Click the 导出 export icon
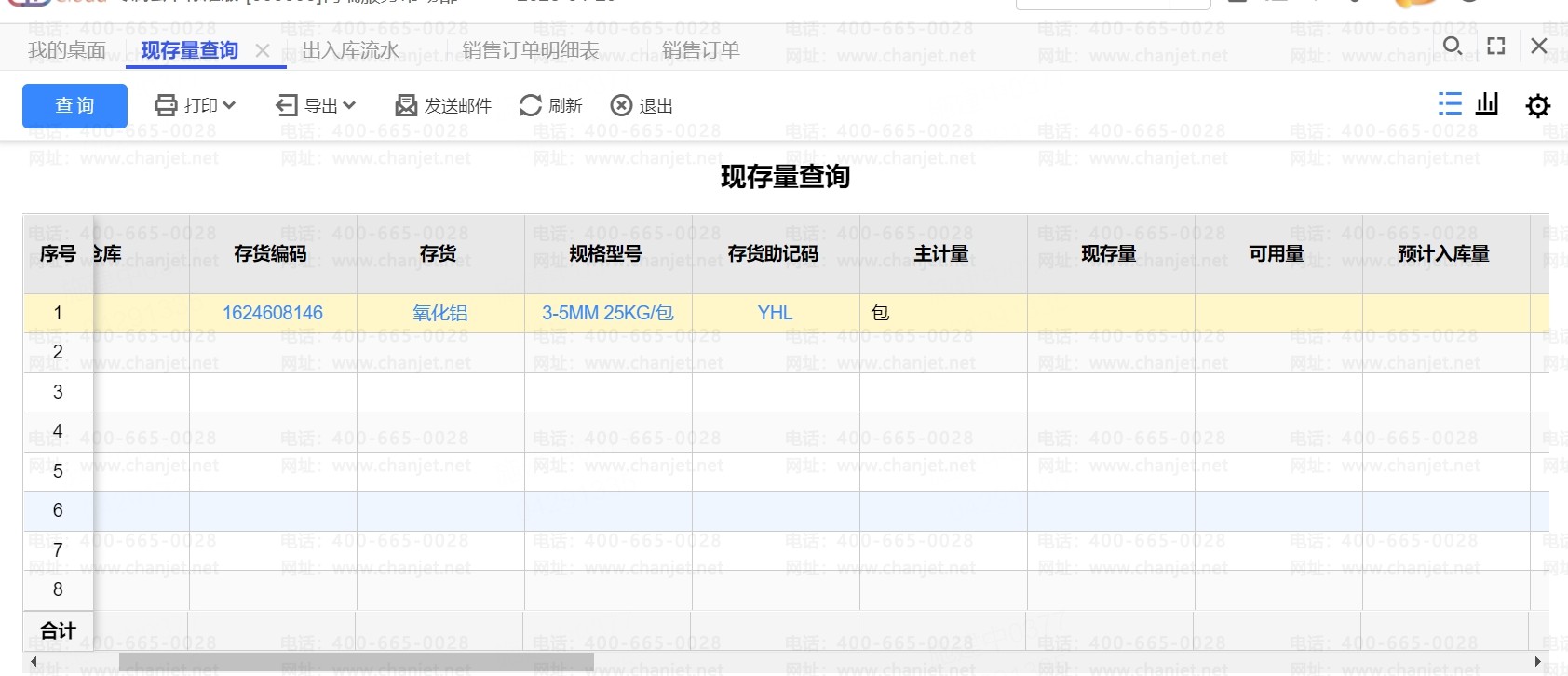The height and width of the screenshot is (676, 1568). pyautogui.click(x=287, y=106)
